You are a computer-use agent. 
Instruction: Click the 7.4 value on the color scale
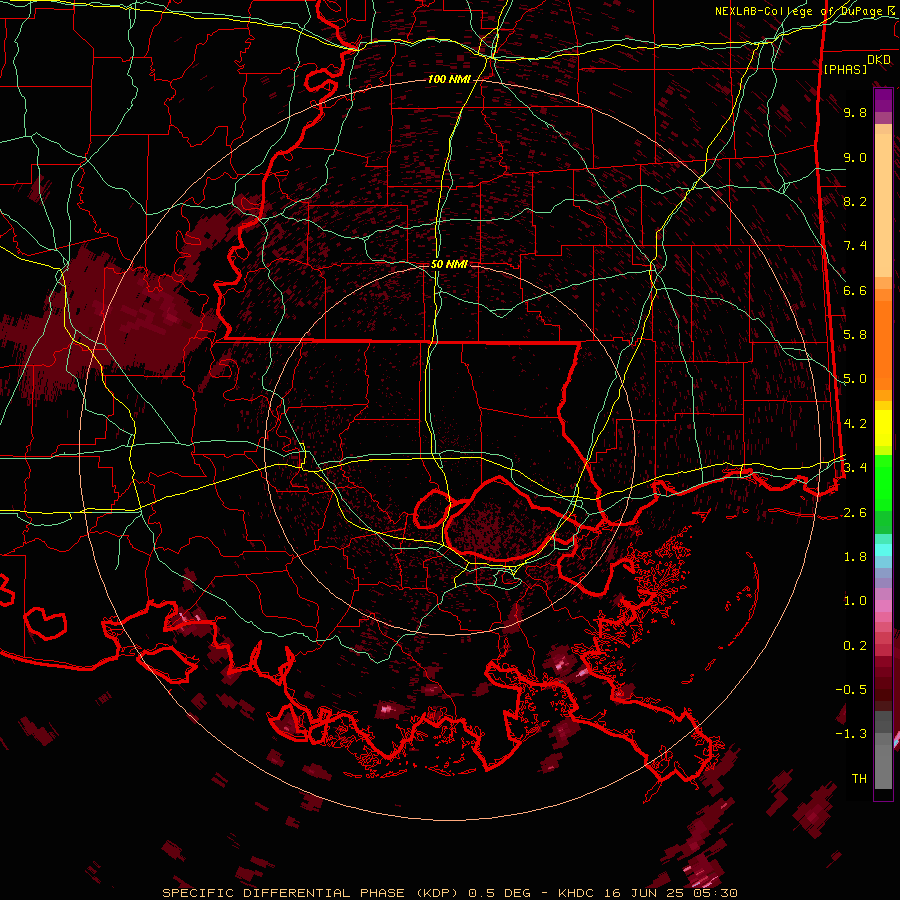tap(855, 246)
